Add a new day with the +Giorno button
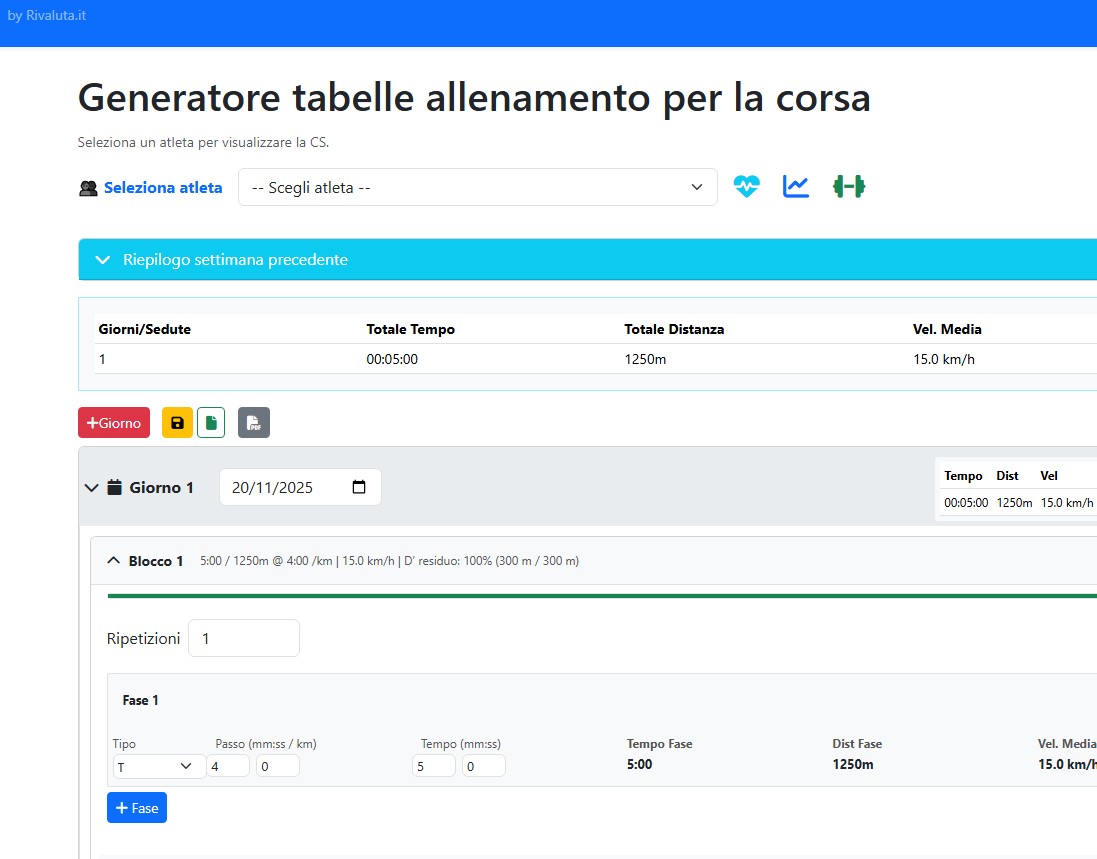The height and width of the screenshot is (859, 1097). tap(113, 422)
